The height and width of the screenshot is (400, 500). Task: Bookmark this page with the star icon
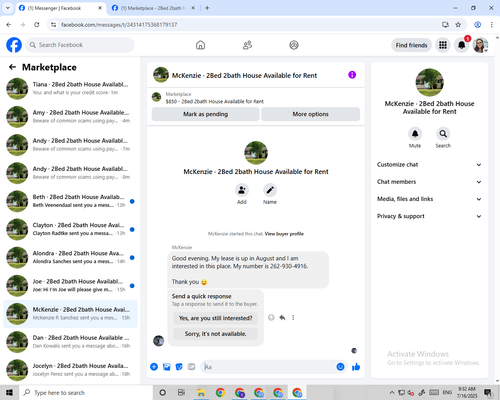coord(458,25)
